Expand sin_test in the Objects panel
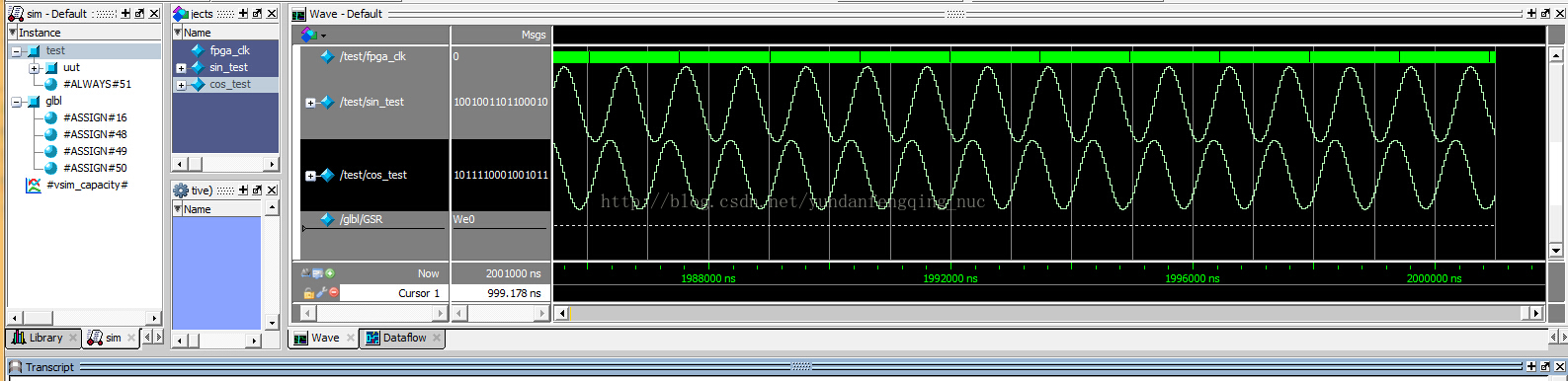Screen dimensions: 1568x381 181,68
